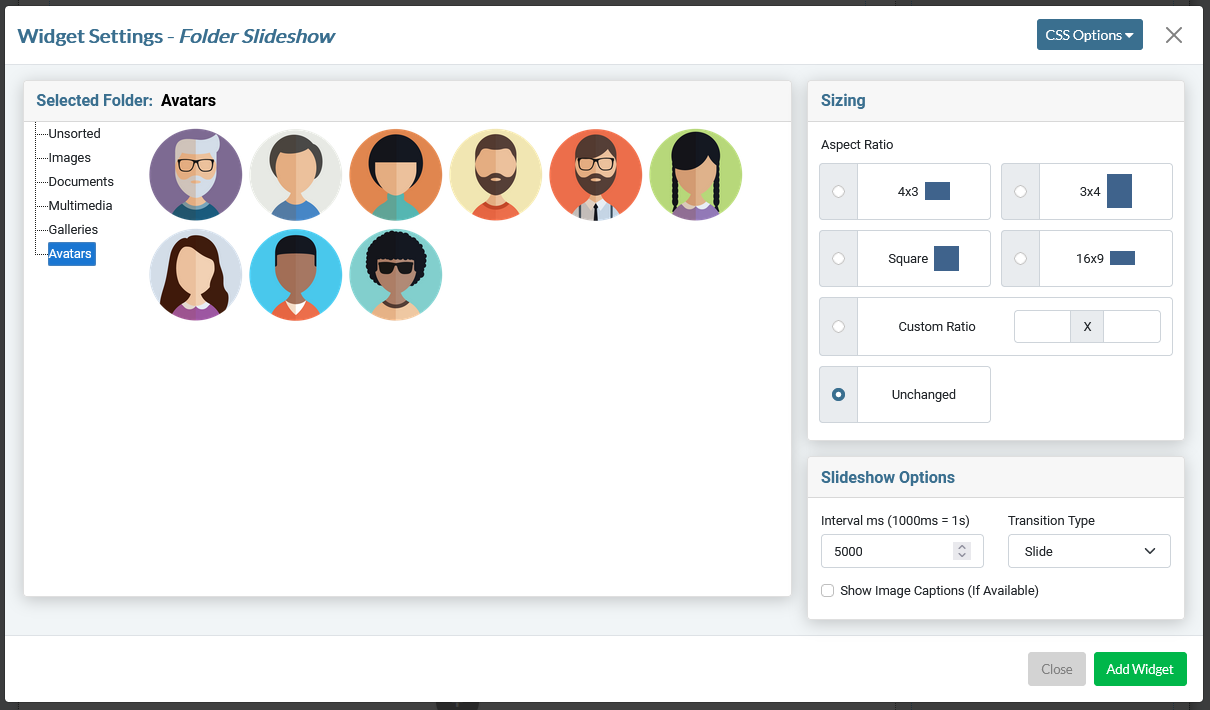Select the long brown hair woman avatar
This screenshot has height=710, width=1210.
196,275
